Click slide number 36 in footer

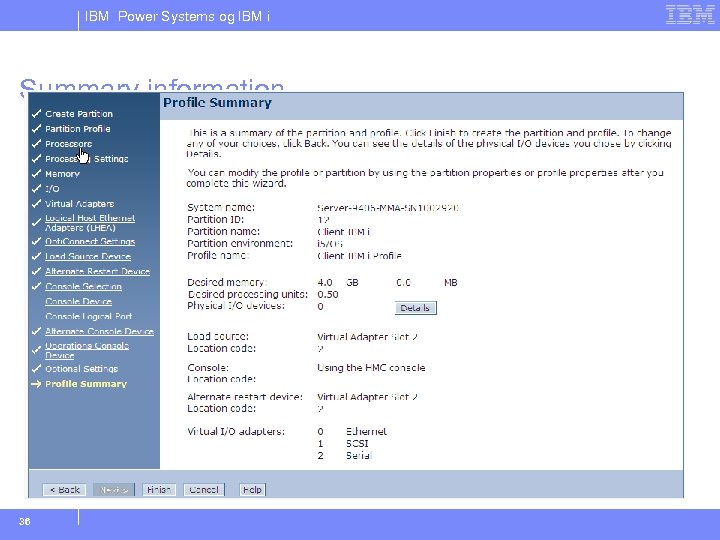coord(25,521)
